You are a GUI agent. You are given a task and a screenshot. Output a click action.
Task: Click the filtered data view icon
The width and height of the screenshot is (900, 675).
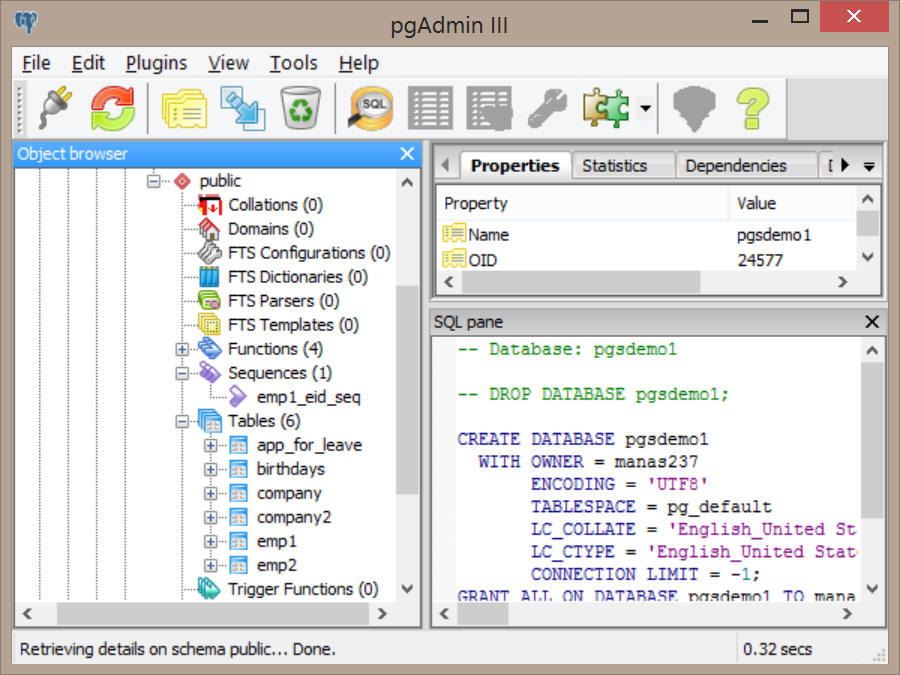pos(489,108)
